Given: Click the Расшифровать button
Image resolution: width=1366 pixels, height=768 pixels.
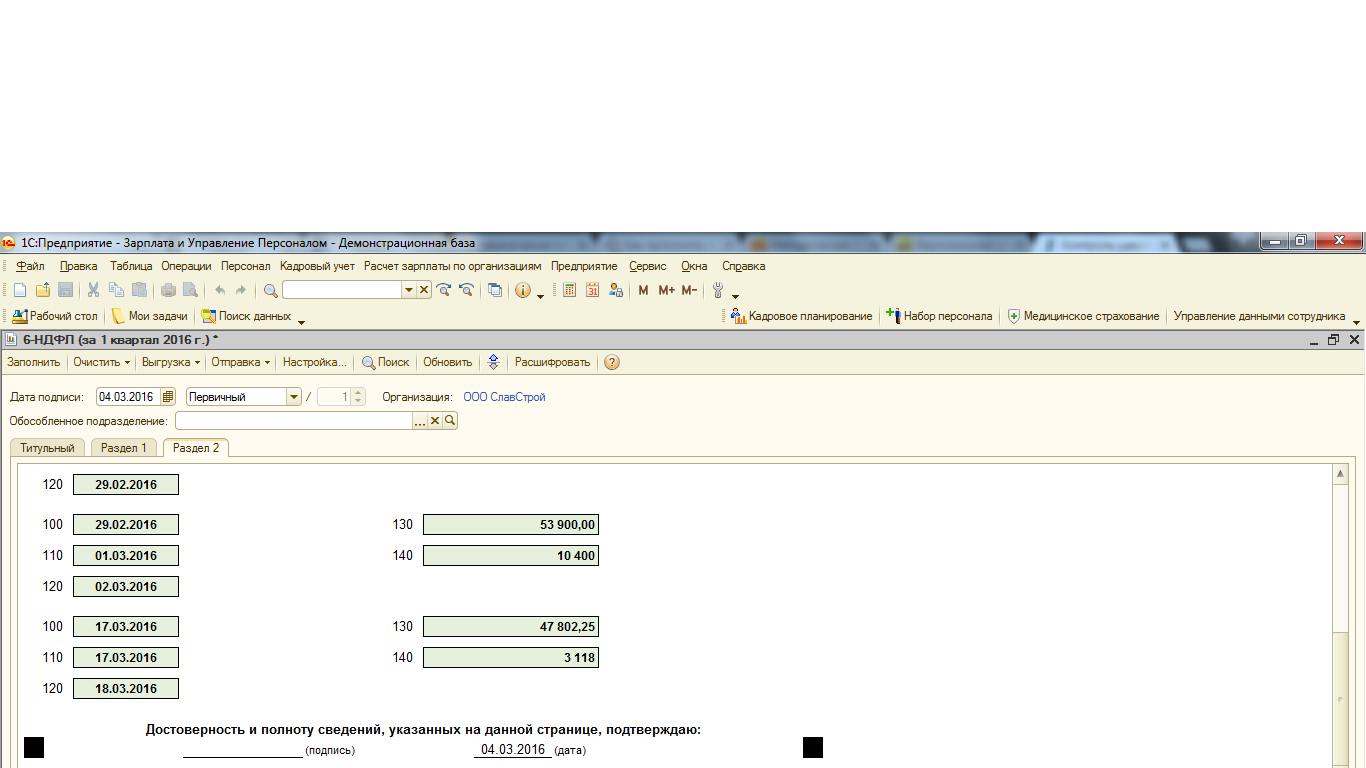Looking at the screenshot, I should tap(552, 362).
